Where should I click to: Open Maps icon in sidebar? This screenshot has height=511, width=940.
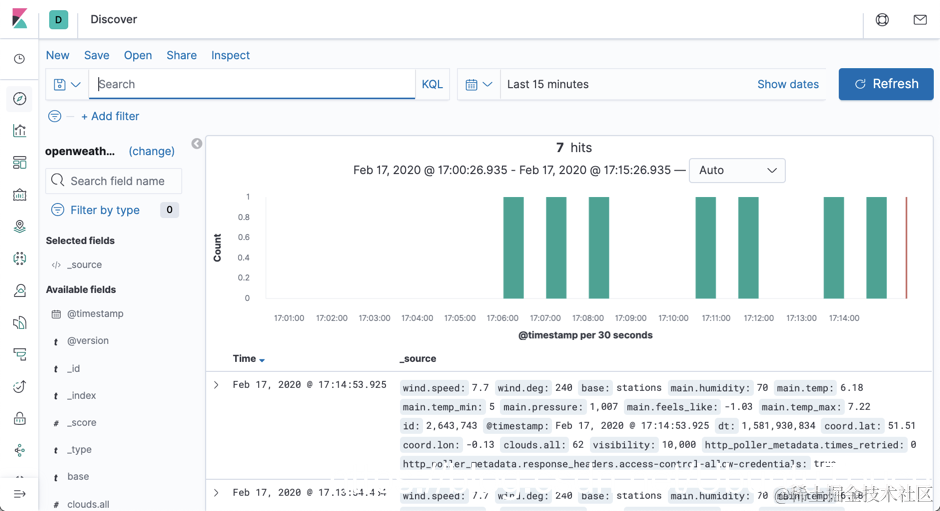pyautogui.click(x=20, y=226)
